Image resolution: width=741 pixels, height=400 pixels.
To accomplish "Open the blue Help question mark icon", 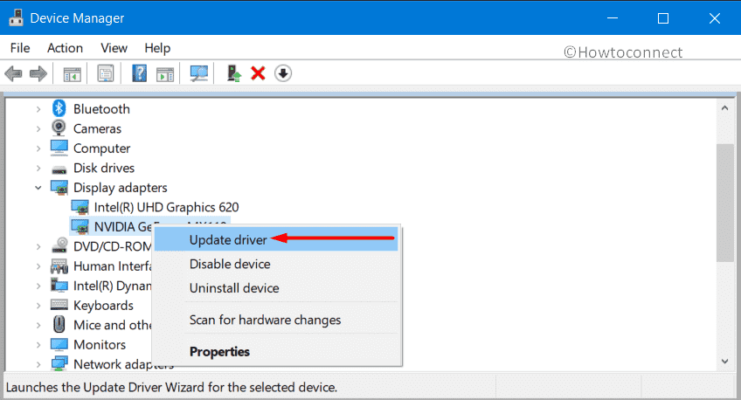I will point(139,73).
